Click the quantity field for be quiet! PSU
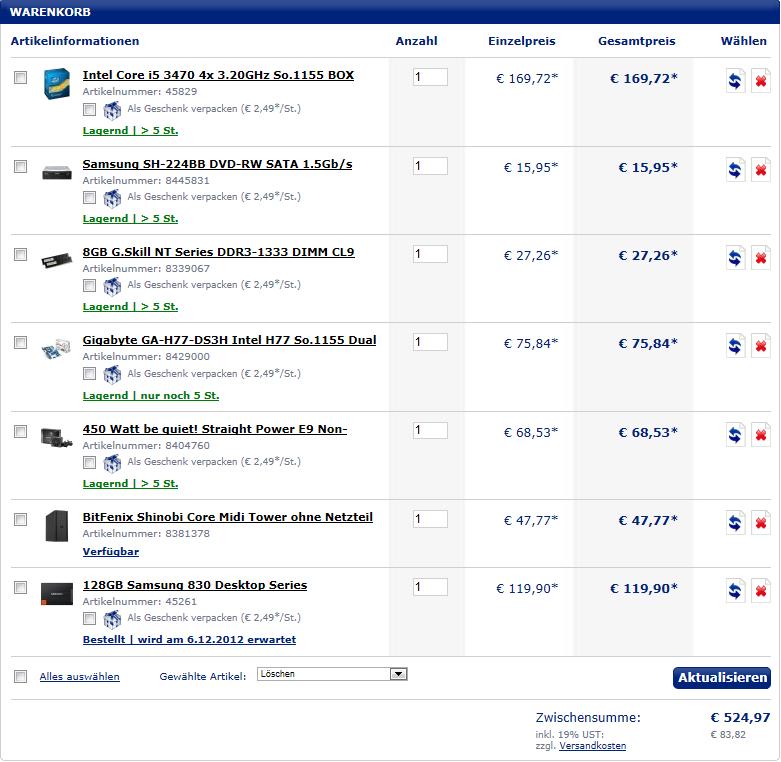This screenshot has height=762, width=781. (430, 430)
